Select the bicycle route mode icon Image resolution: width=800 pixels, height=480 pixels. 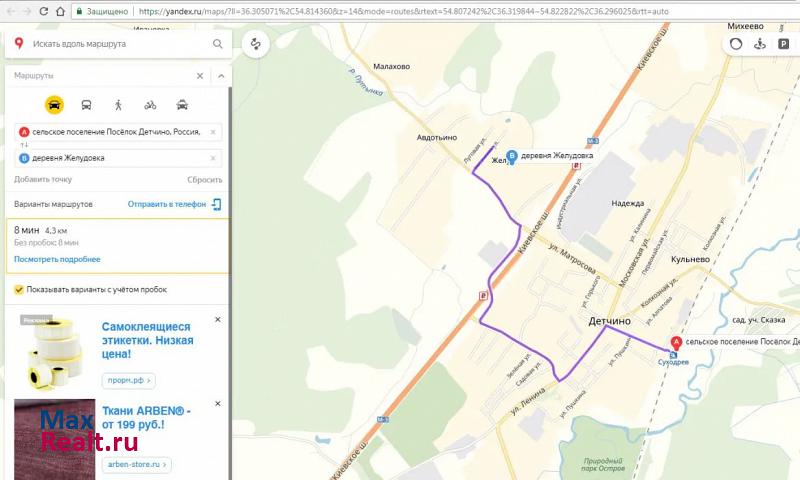point(150,104)
